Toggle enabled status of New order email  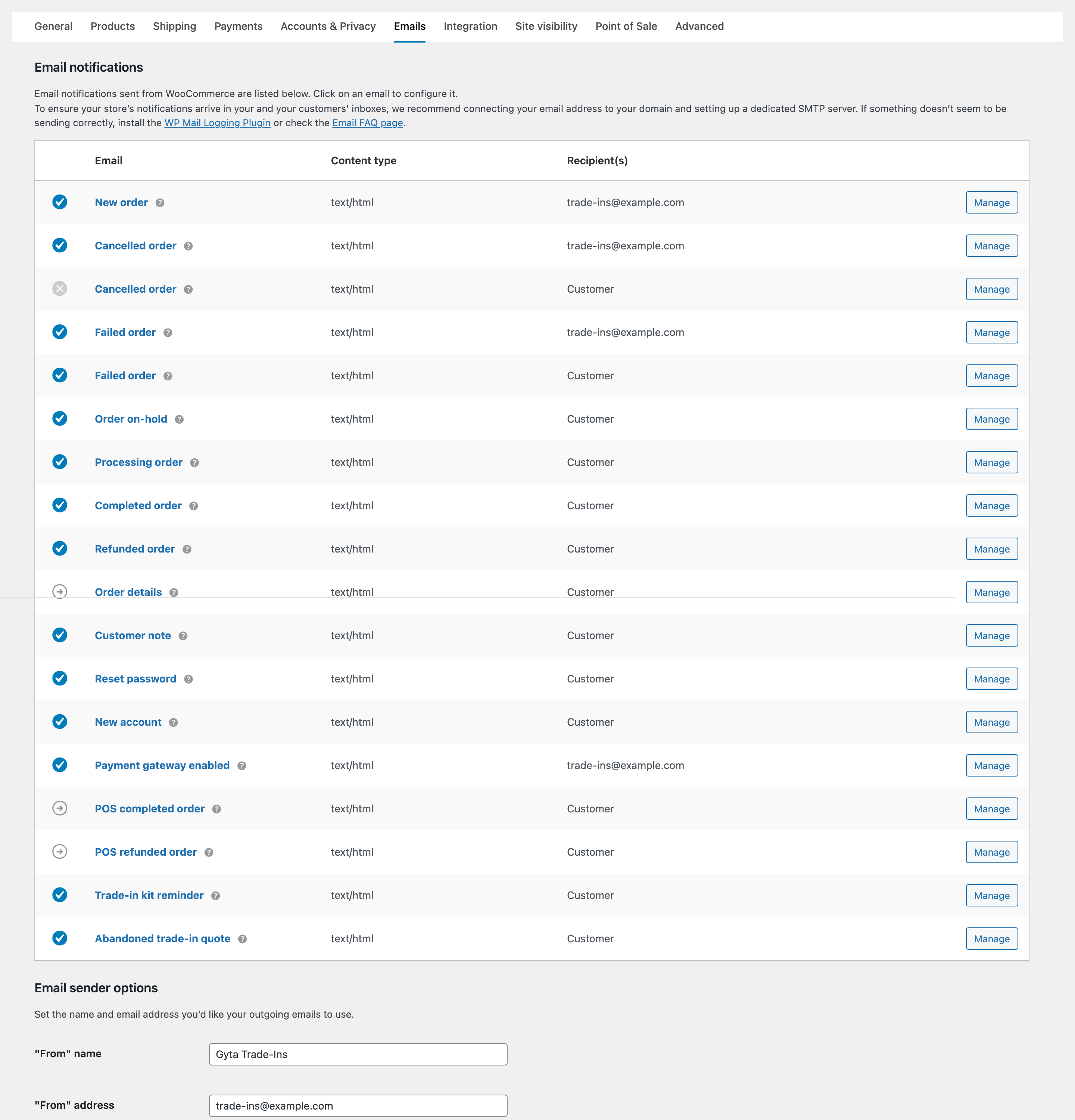pos(60,202)
